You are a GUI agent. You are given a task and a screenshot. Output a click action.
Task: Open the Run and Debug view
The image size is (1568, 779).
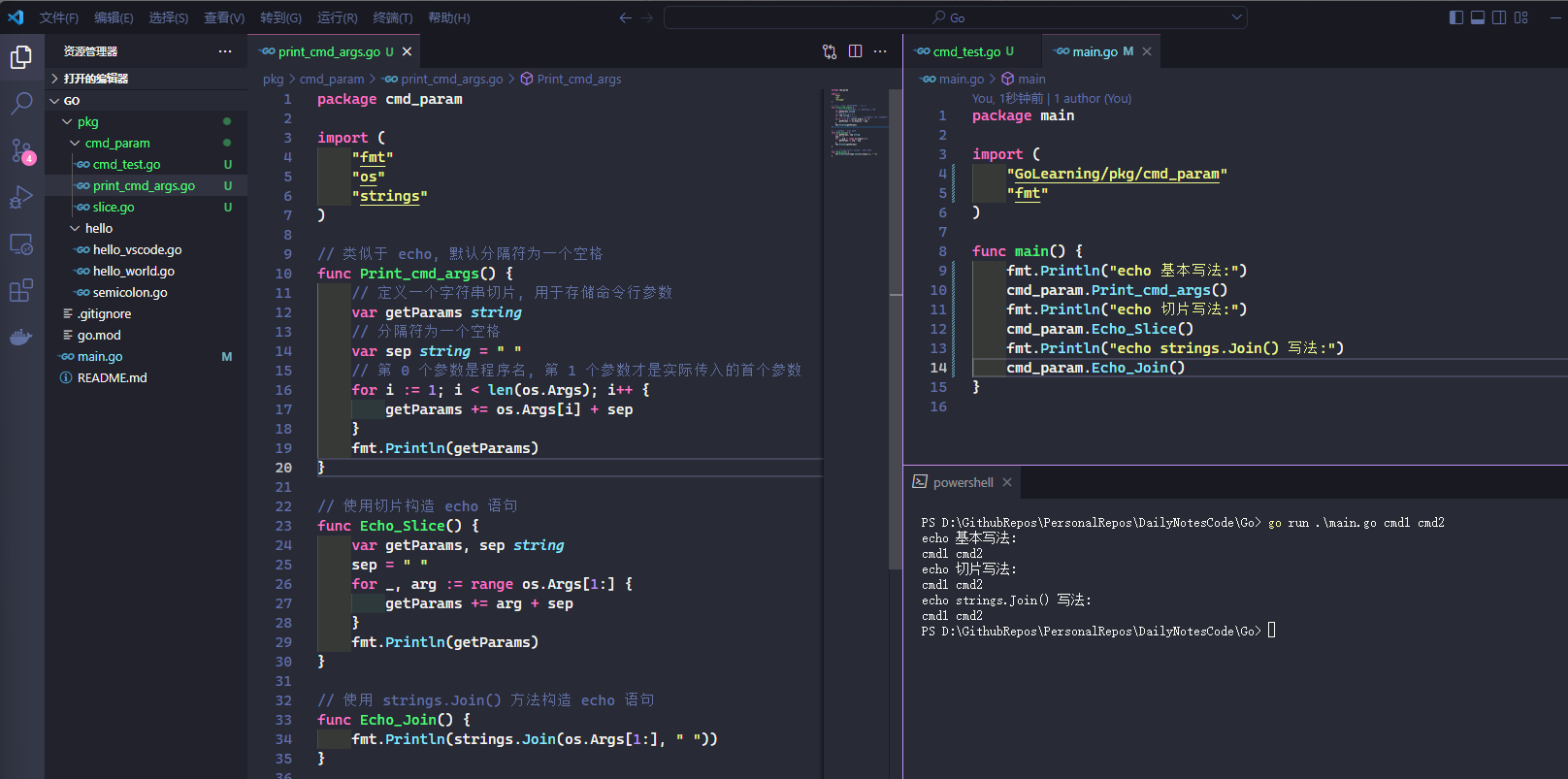coord(21,197)
